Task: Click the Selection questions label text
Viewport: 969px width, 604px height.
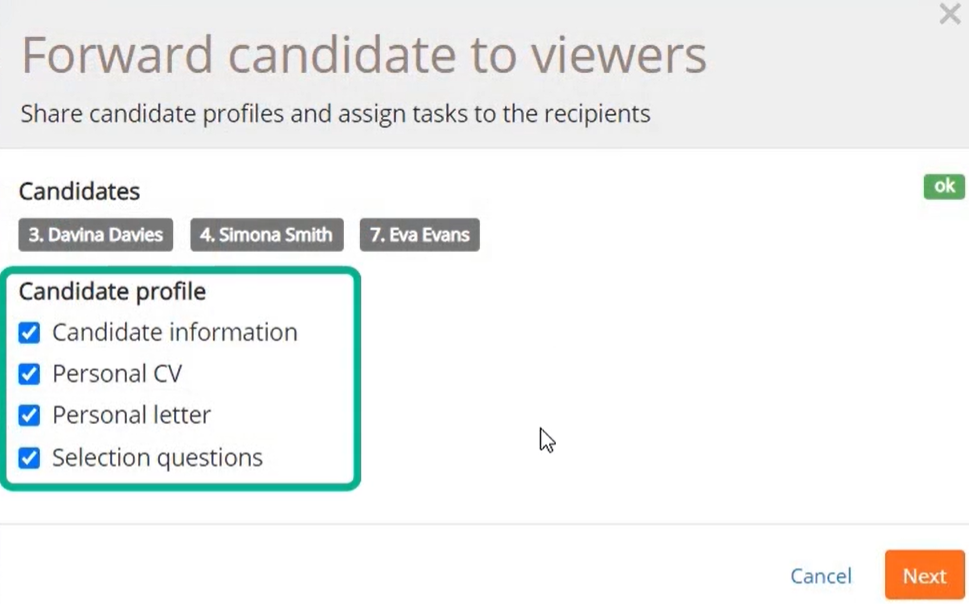Action: point(158,458)
